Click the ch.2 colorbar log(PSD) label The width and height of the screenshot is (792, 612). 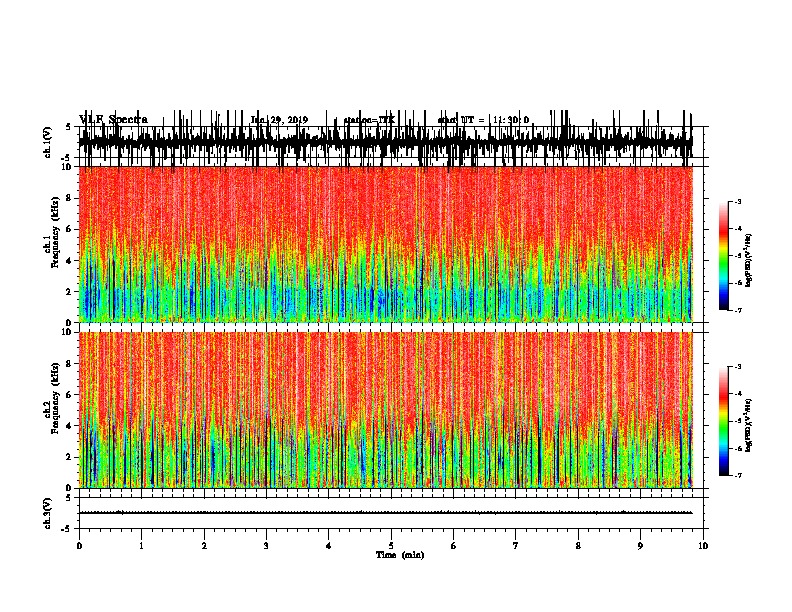tap(748, 425)
